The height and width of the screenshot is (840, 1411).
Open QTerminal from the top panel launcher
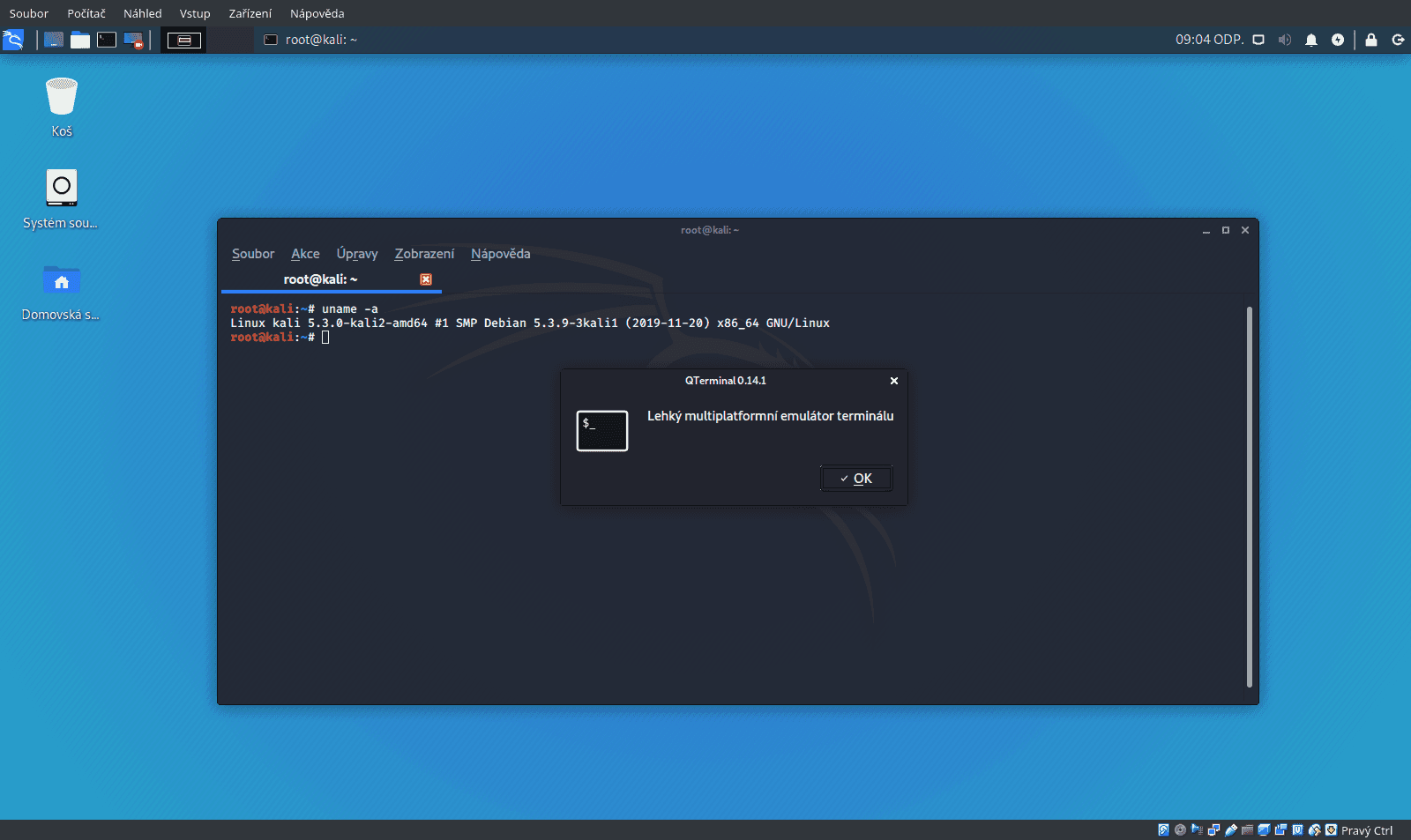click(107, 40)
